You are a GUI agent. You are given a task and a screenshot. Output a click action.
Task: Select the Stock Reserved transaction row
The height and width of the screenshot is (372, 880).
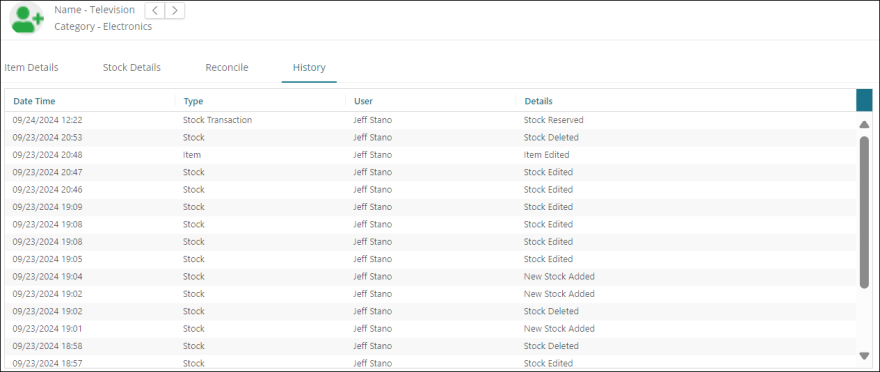tap(430, 120)
